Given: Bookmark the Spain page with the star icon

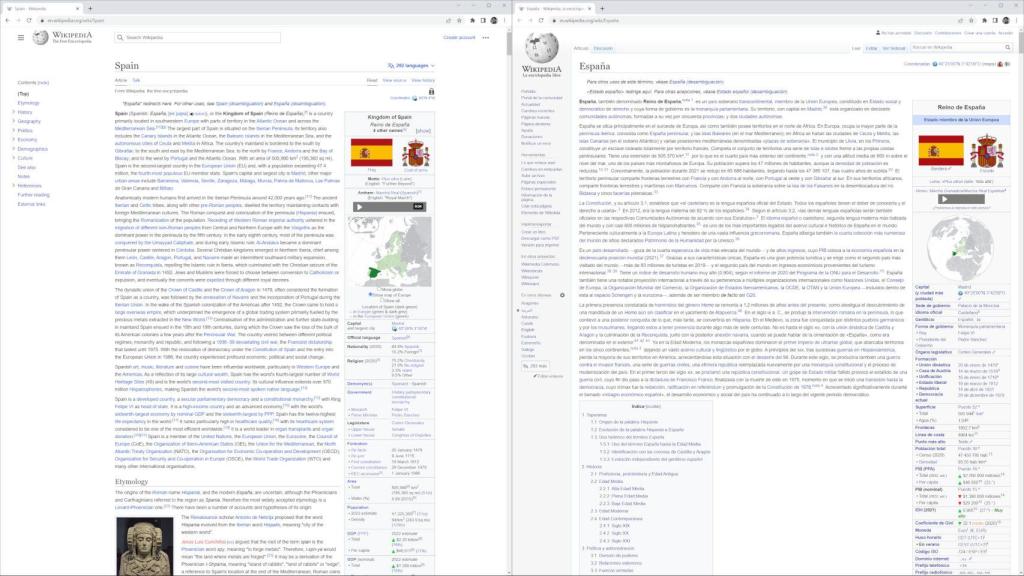Looking at the screenshot, I should tap(460, 20).
